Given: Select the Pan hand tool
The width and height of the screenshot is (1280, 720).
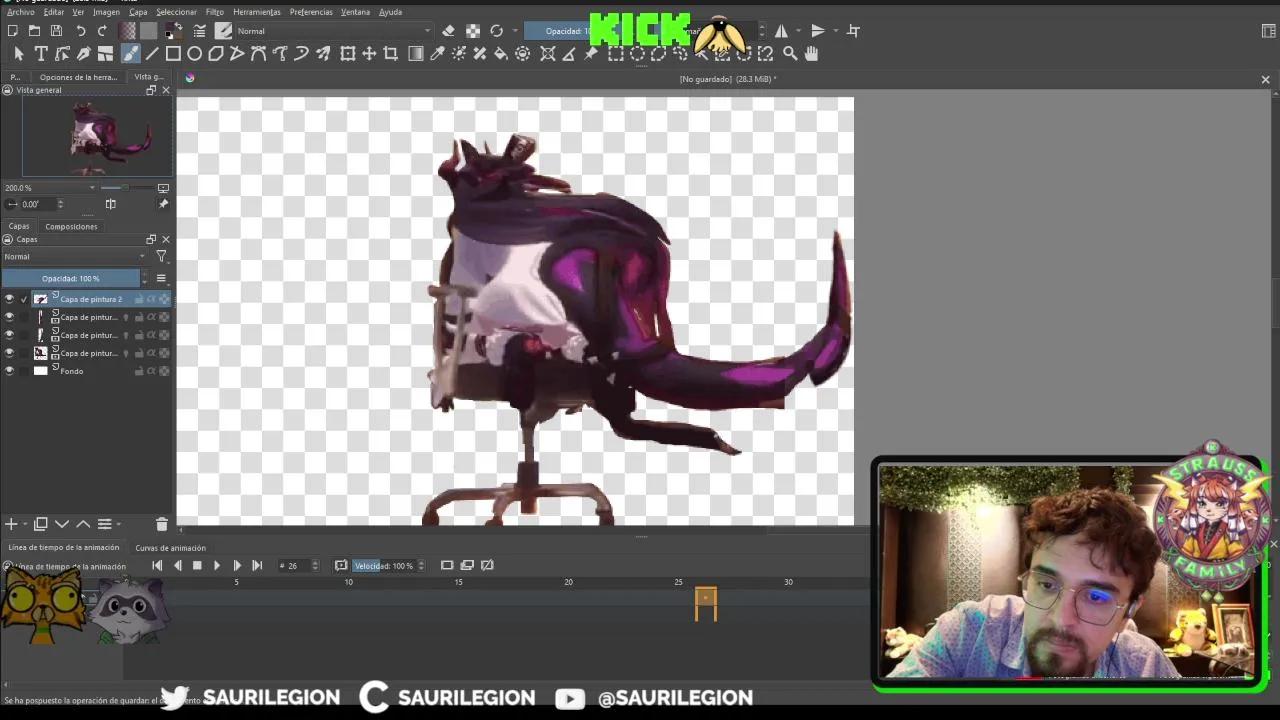Looking at the screenshot, I should tap(811, 54).
